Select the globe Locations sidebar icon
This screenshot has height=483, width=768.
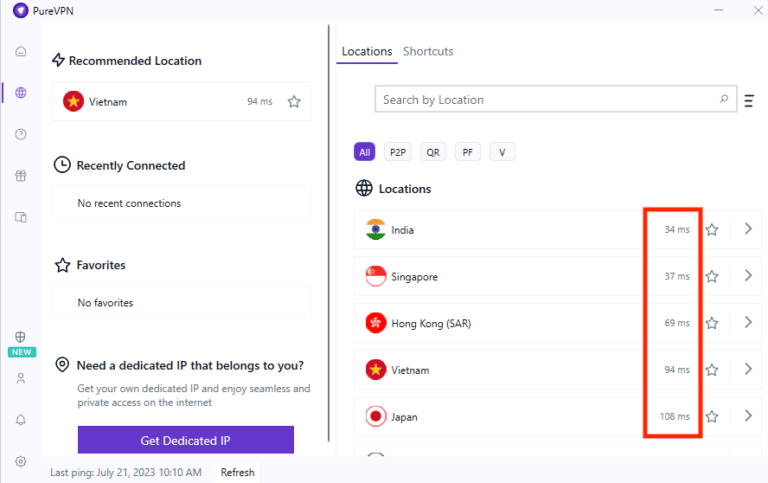click(x=21, y=93)
